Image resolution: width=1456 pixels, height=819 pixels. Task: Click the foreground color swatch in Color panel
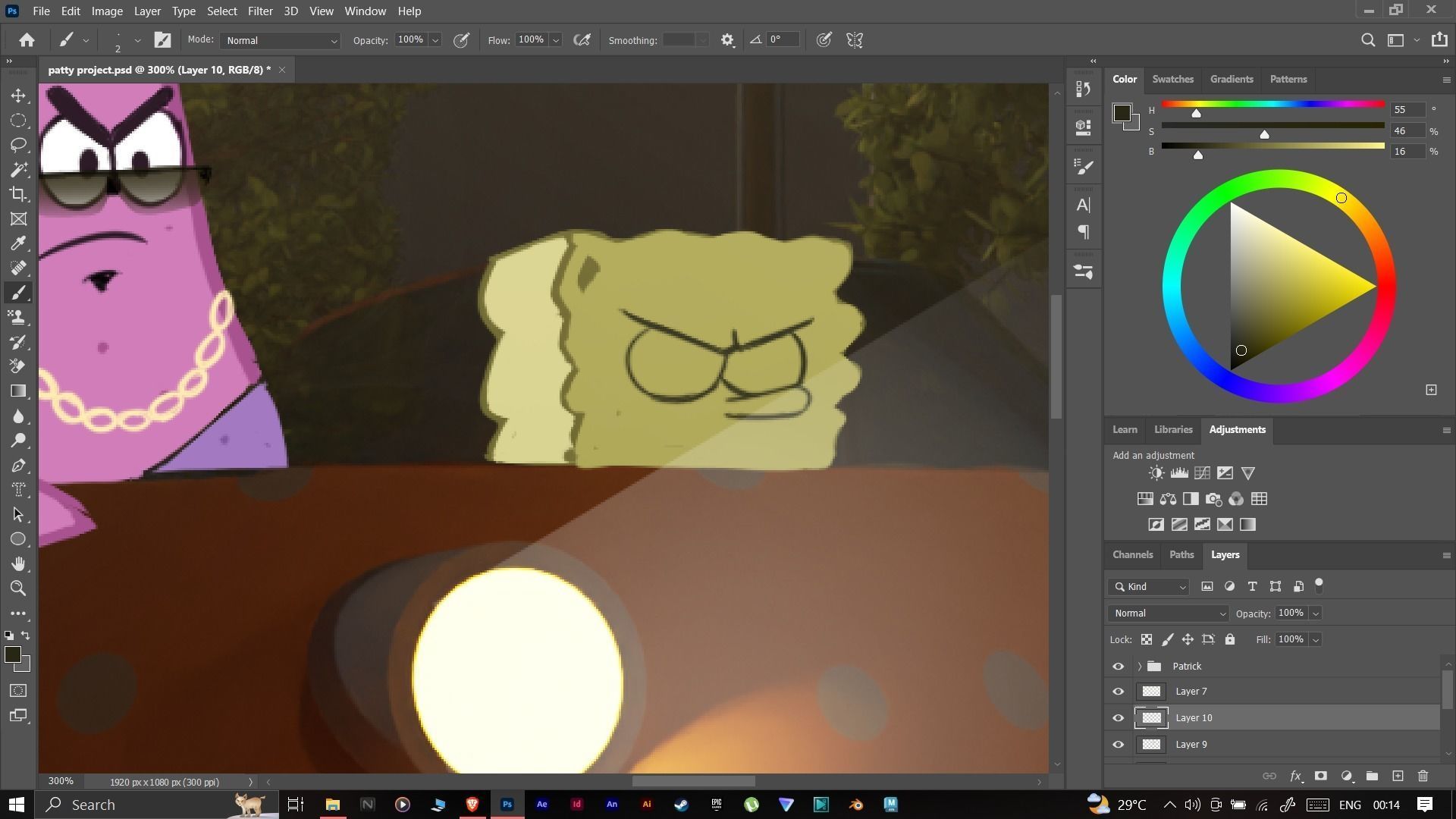click(1122, 113)
